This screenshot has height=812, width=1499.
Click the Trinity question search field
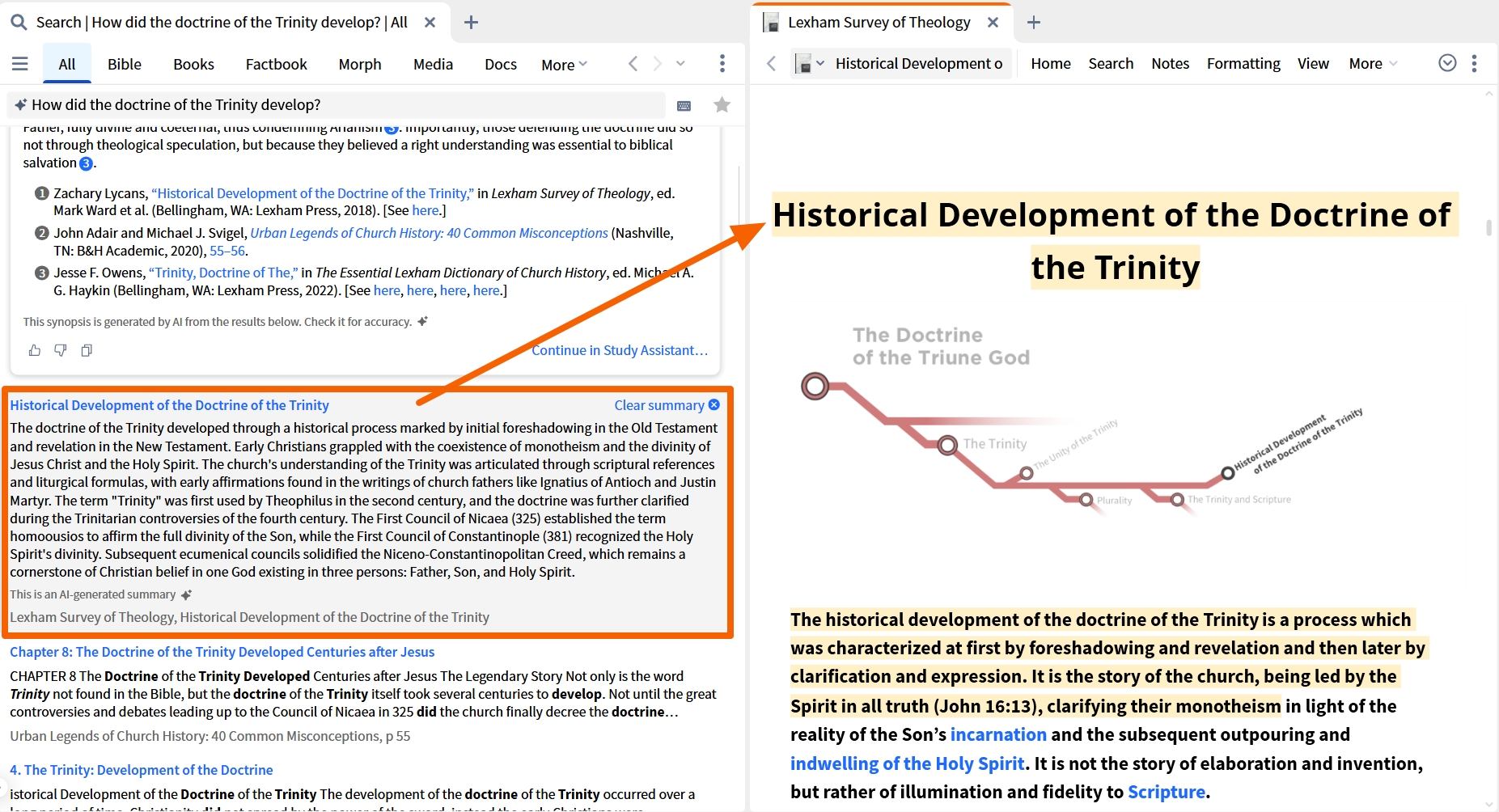coord(337,104)
